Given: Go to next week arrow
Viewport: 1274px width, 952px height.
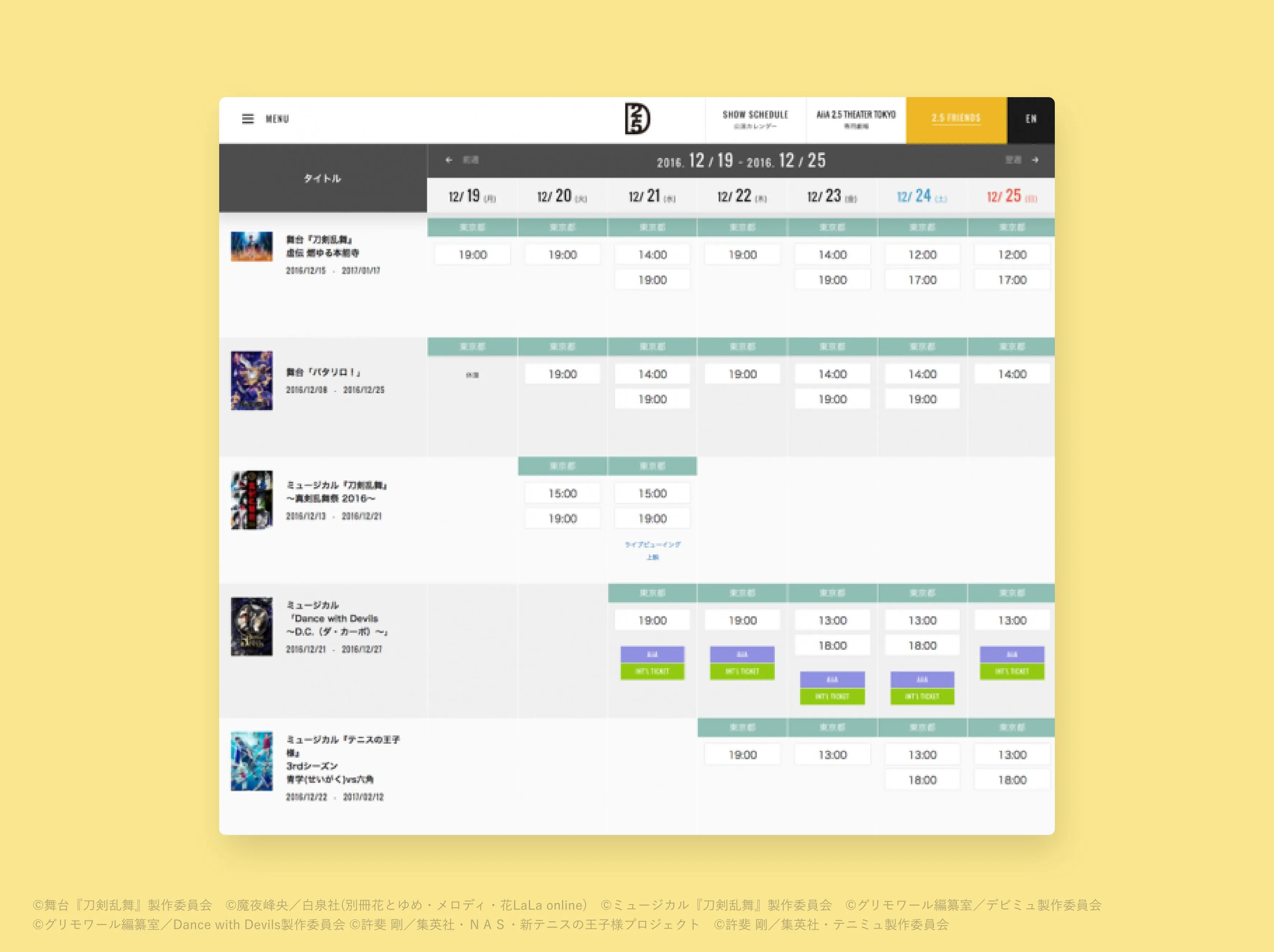Looking at the screenshot, I should click(1035, 159).
